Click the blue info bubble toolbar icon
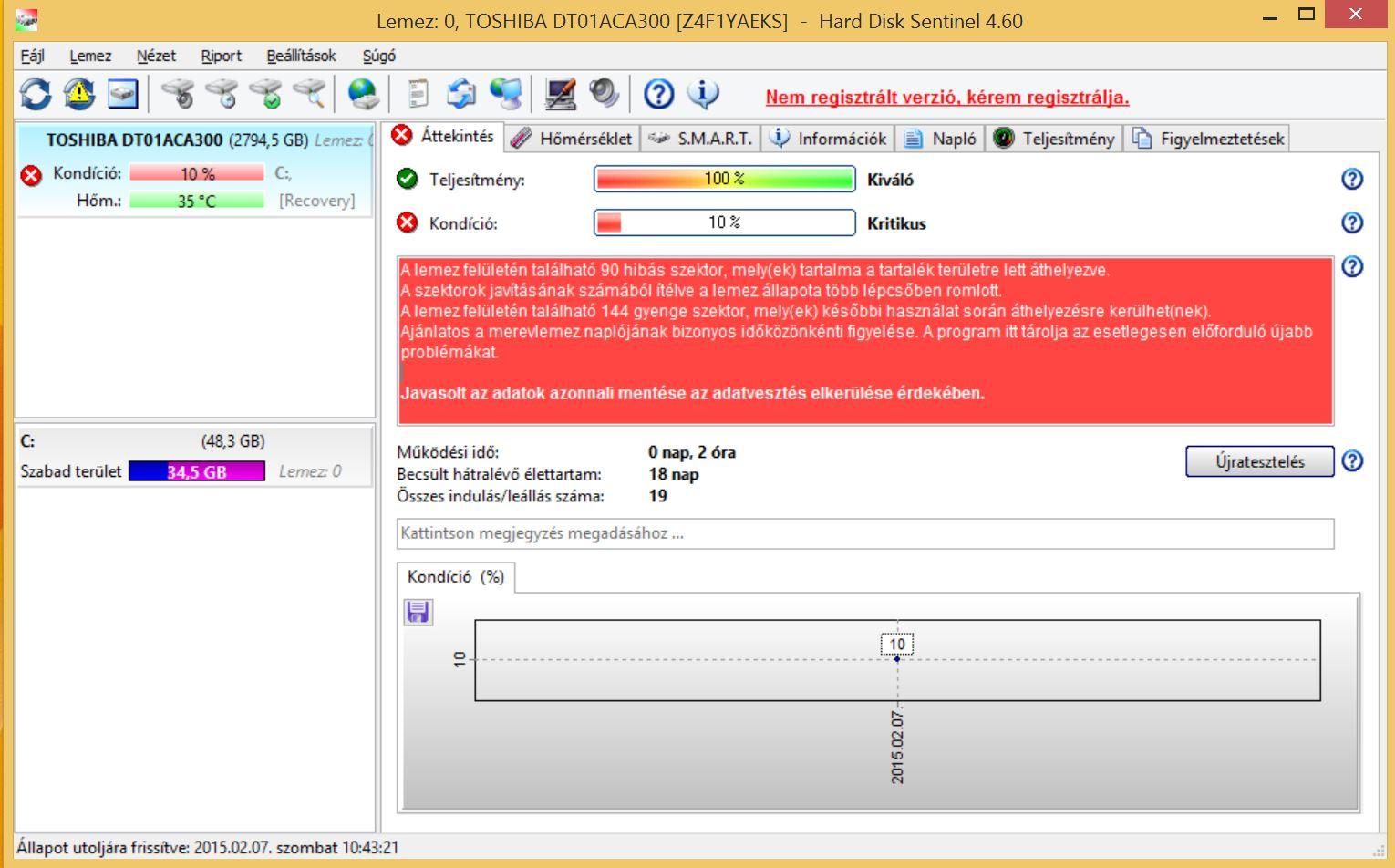The image size is (1395, 868). tap(702, 93)
